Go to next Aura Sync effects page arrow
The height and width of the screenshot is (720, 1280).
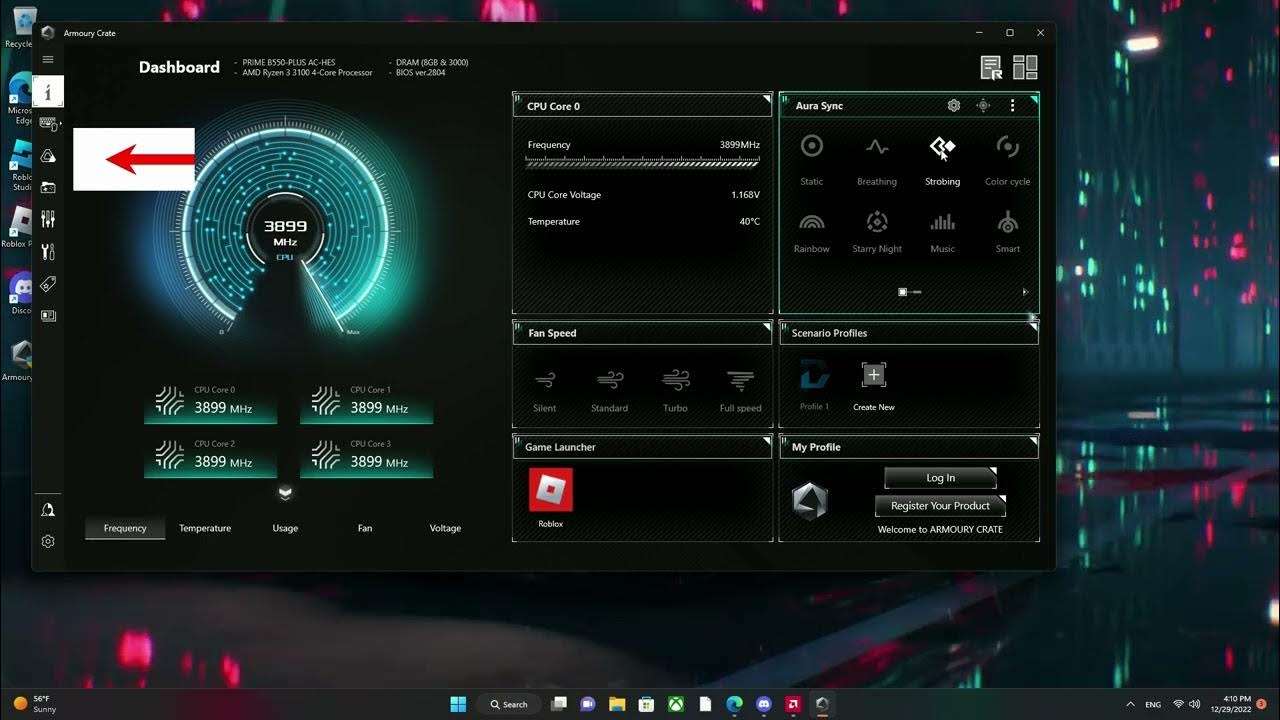pyautogui.click(x=1024, y=292)
